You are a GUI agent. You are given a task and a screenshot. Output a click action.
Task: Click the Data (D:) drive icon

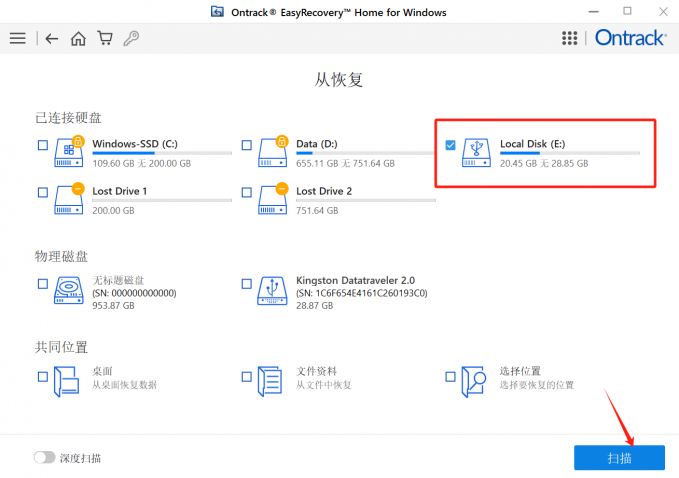(273, 152)
